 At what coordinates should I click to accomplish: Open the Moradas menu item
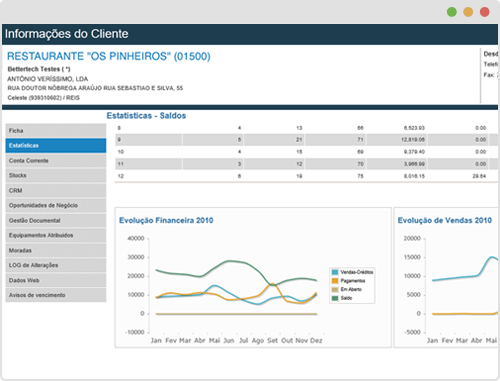pos(56,250)
